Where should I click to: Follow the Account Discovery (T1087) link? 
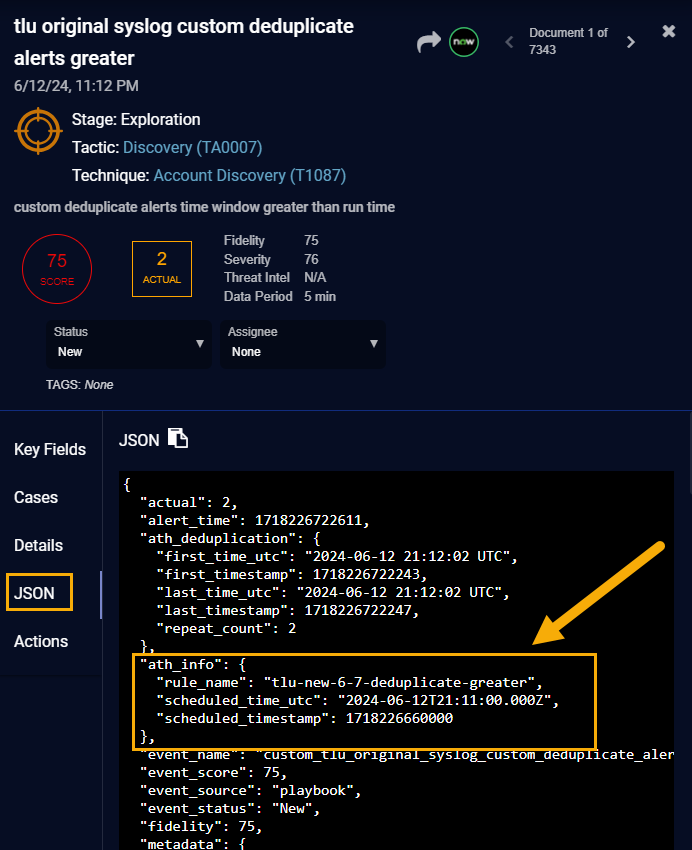click(x=249, y=175)
